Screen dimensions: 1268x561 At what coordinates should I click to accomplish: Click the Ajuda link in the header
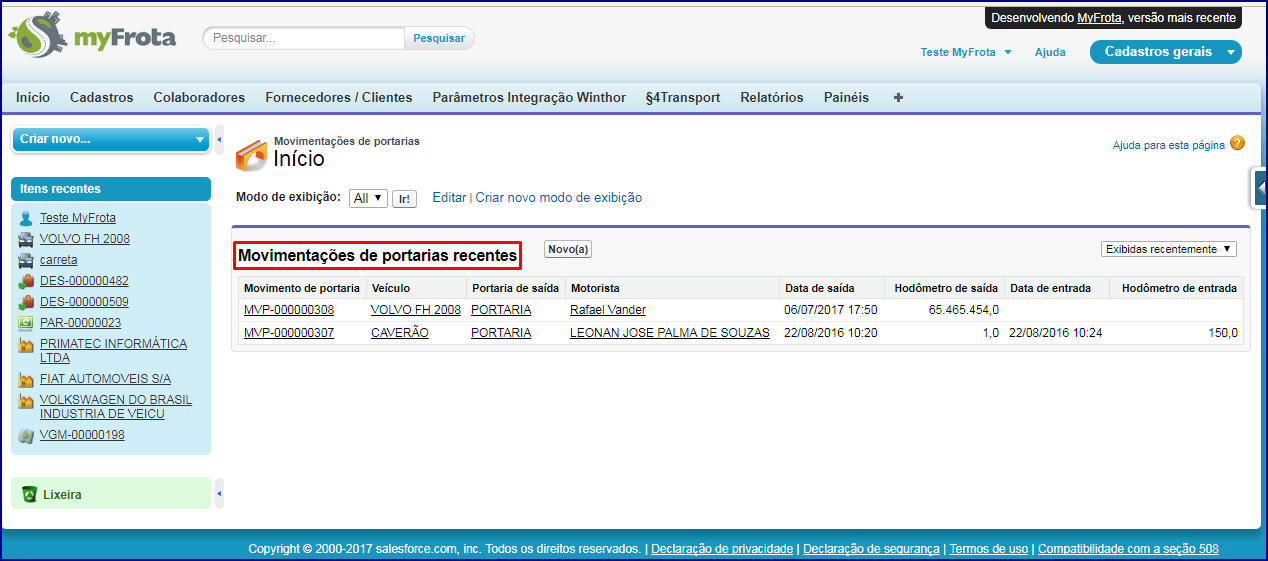1050,52
